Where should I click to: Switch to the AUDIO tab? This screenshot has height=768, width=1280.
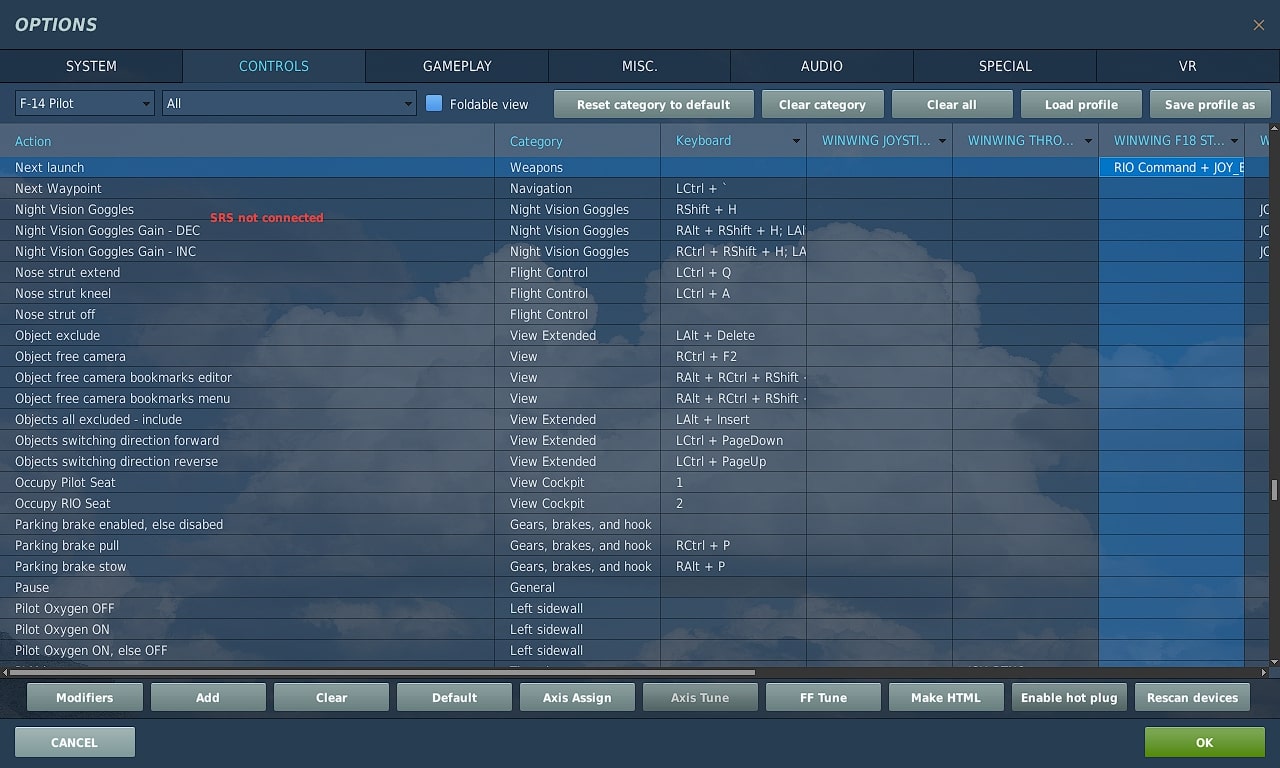pyautogui.click(x=821, y=66)
